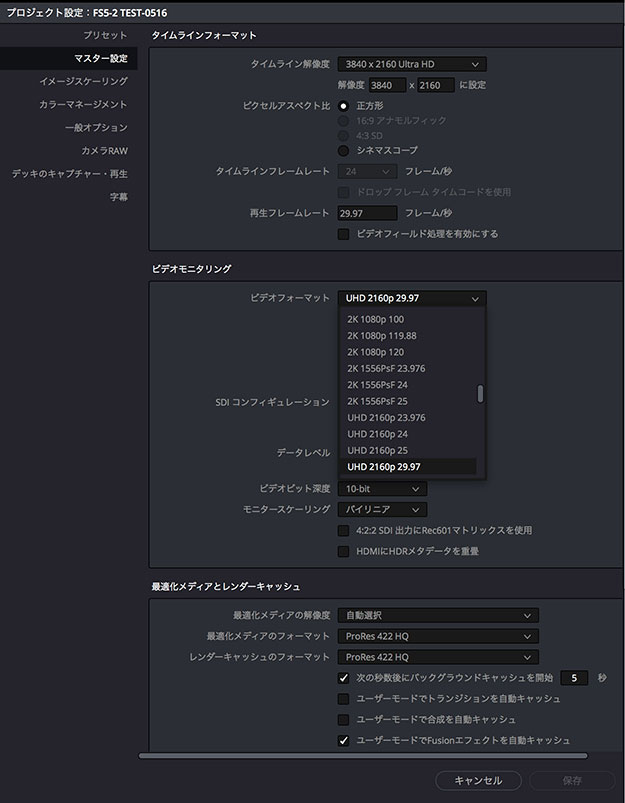This screenshot has width=625, height=803.
Task: Open the ビデオビット深度 10-bit dropdown
Action: (382, 489)
